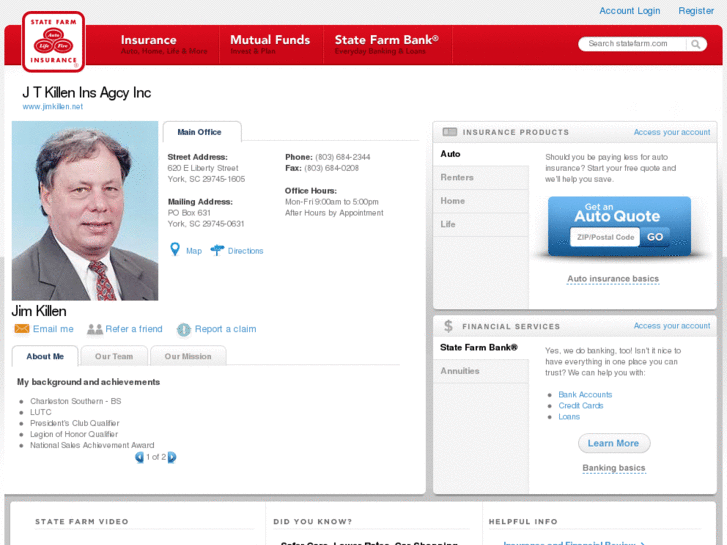Open the Credit Cards link
This screenshot has width=727, height=545.
click(580, 406)
